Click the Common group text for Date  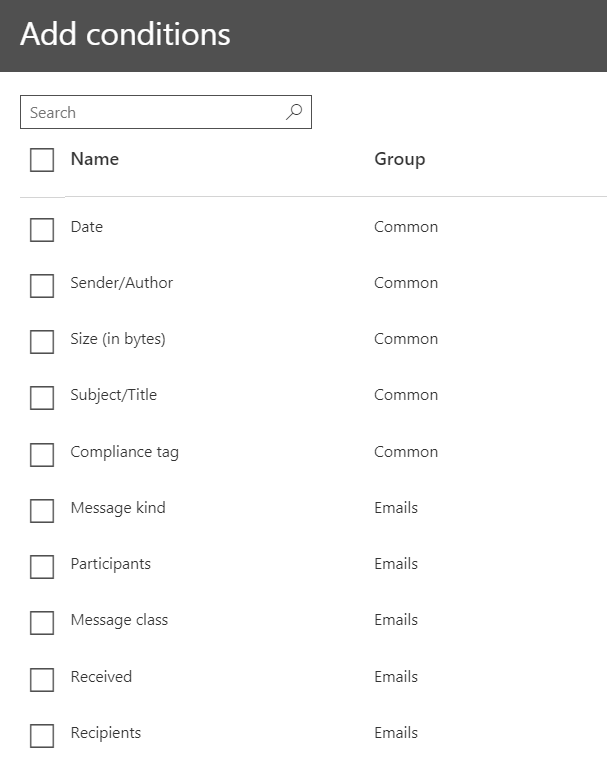[406, 227]
